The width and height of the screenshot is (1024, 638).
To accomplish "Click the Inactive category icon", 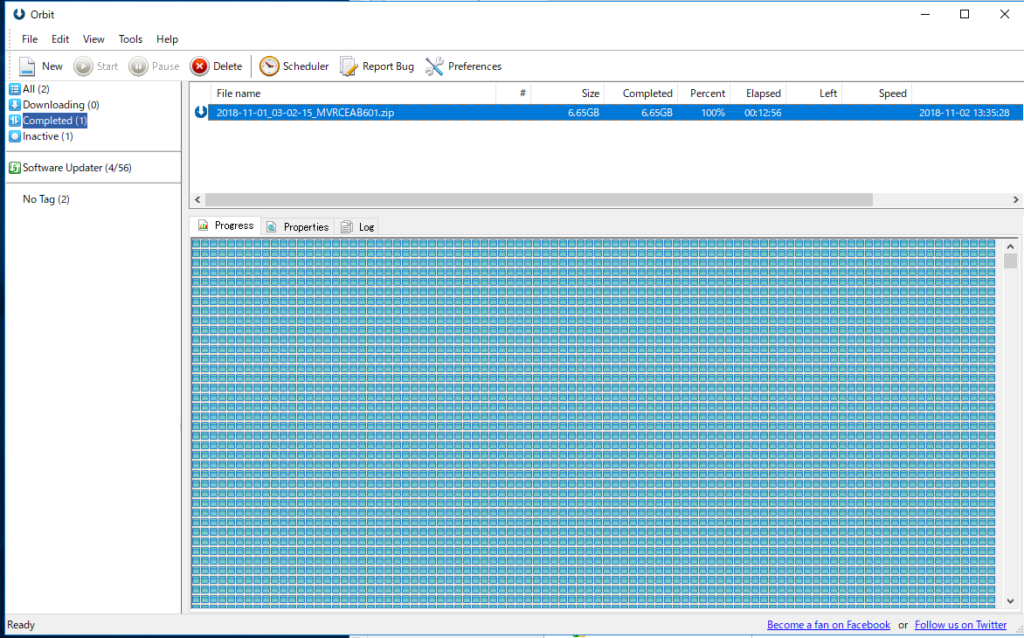I will click(x=14, y=136).
